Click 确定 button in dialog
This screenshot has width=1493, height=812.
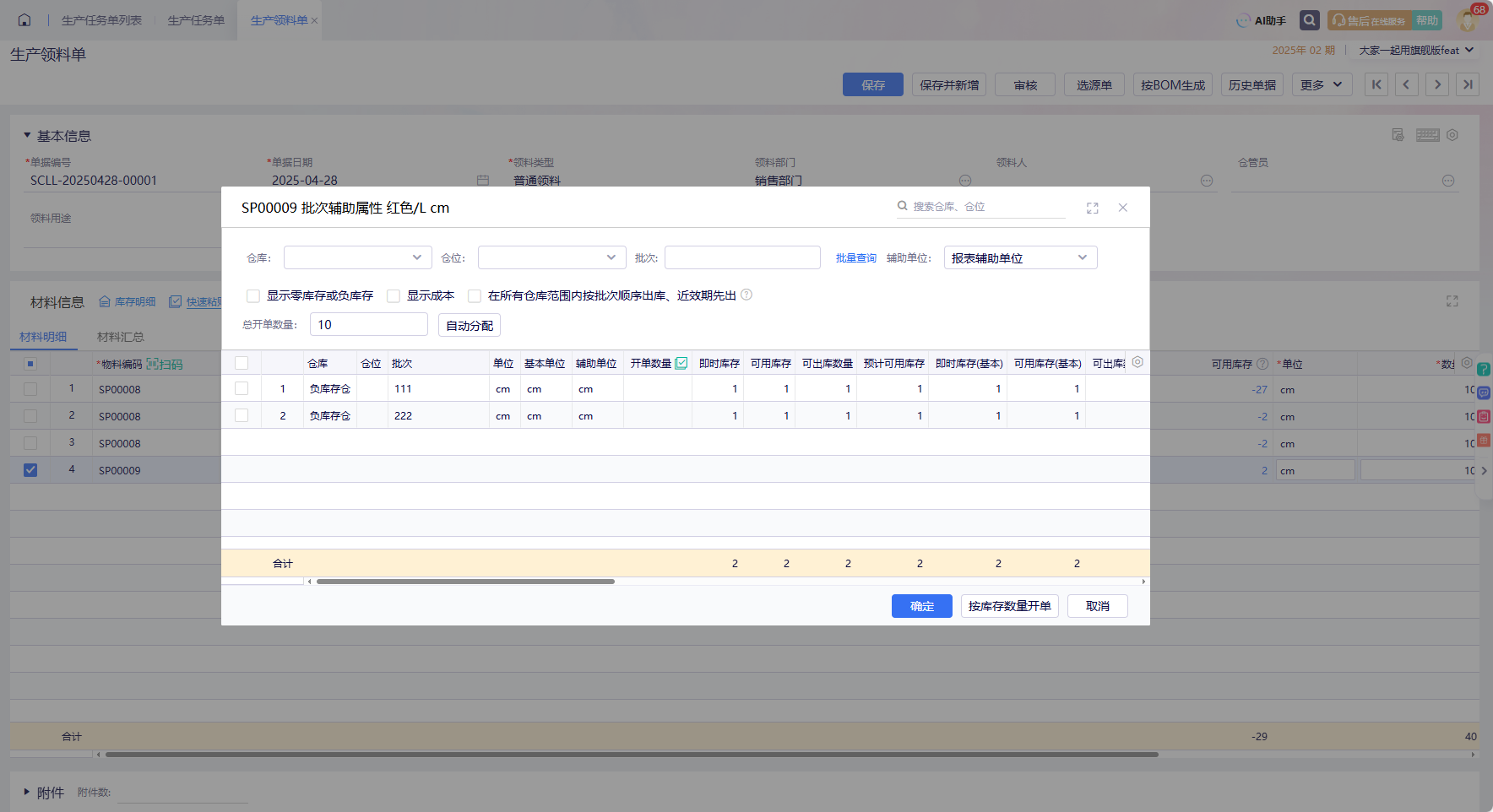[x=922, y=606]
